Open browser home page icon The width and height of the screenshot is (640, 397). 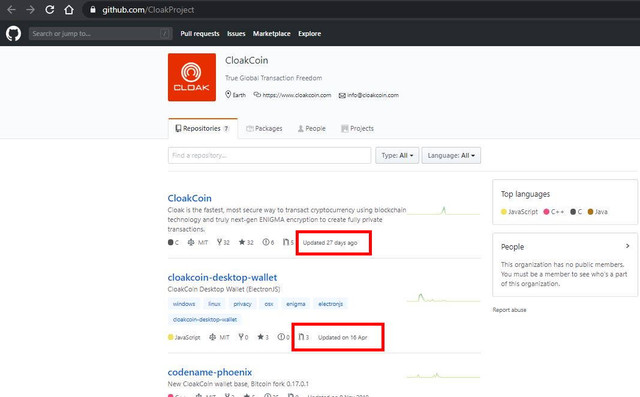pyautogui.click(x=69, y=9)
